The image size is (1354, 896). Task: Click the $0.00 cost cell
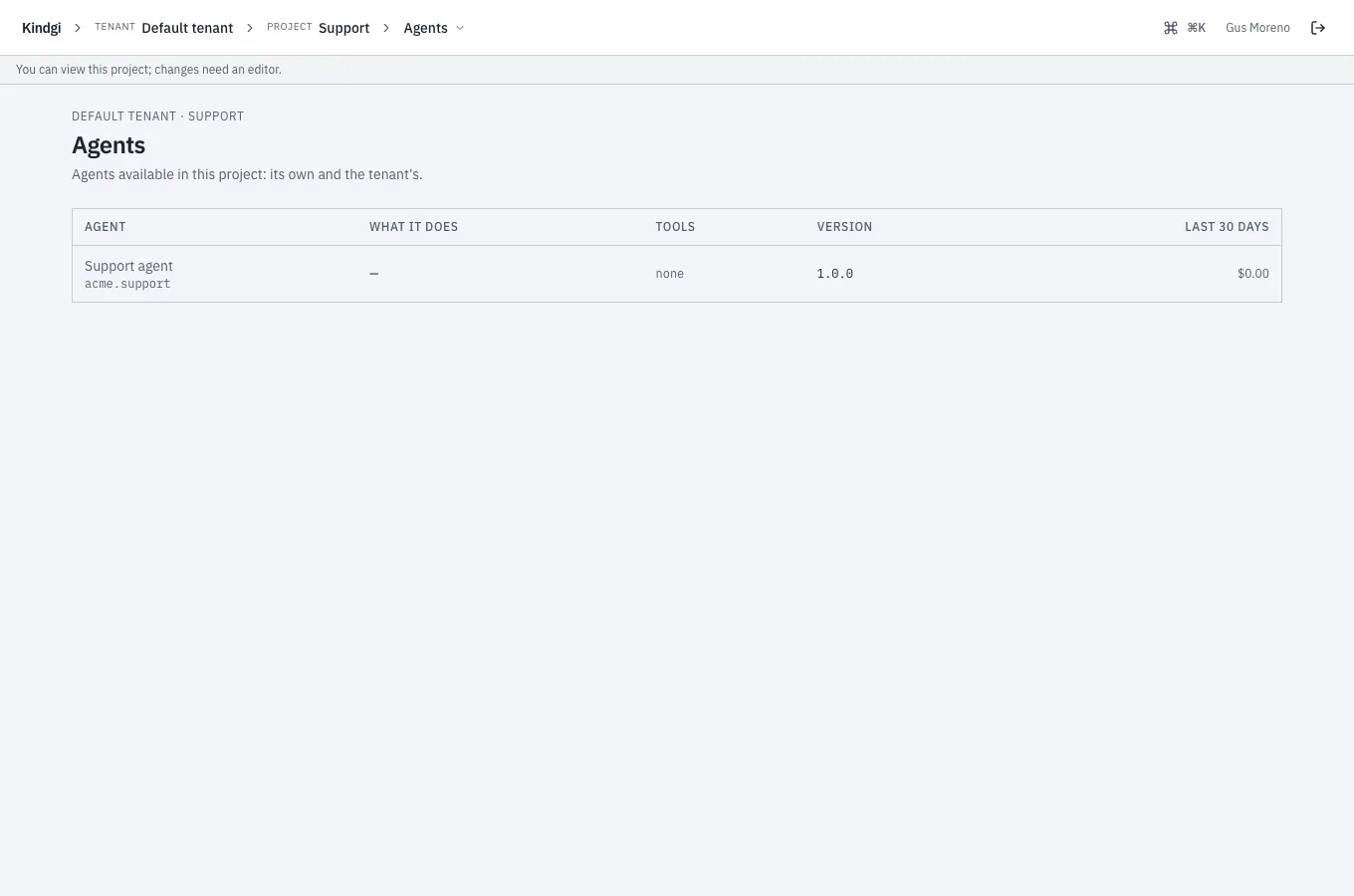click(x=1253, y=274)
